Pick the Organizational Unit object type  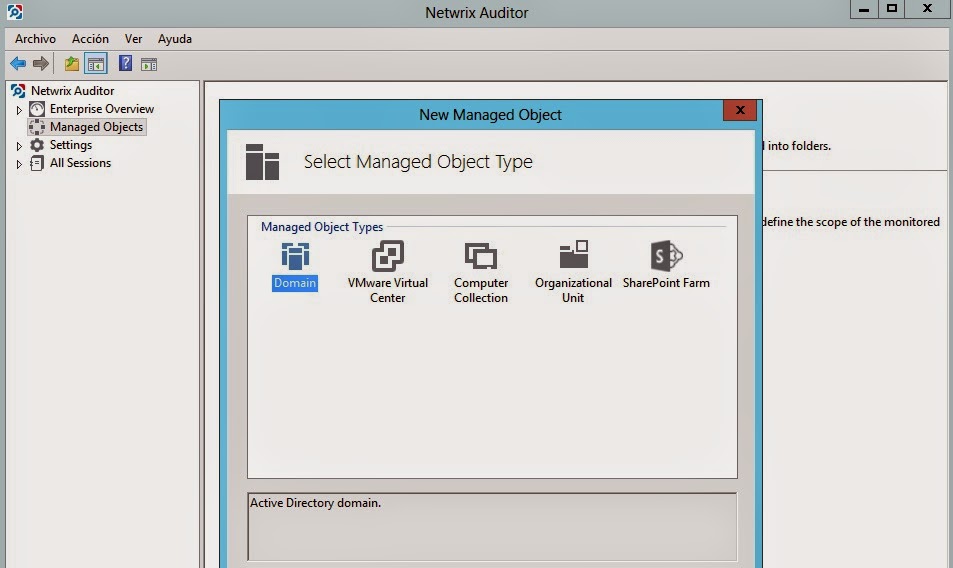coord(573,268)
